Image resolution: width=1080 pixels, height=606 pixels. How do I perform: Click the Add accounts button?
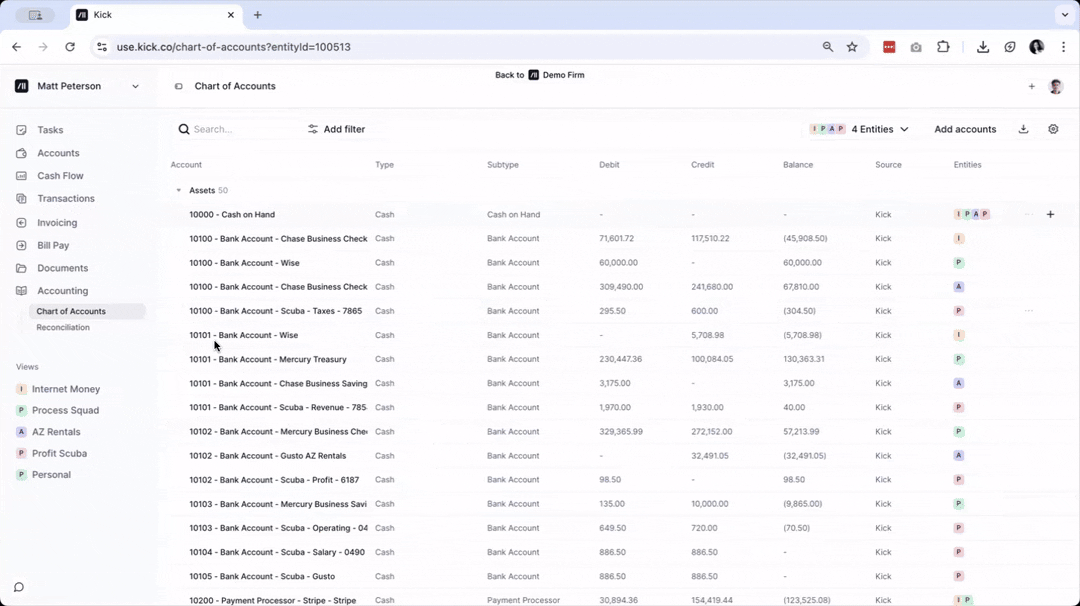(x=964, y=129)
